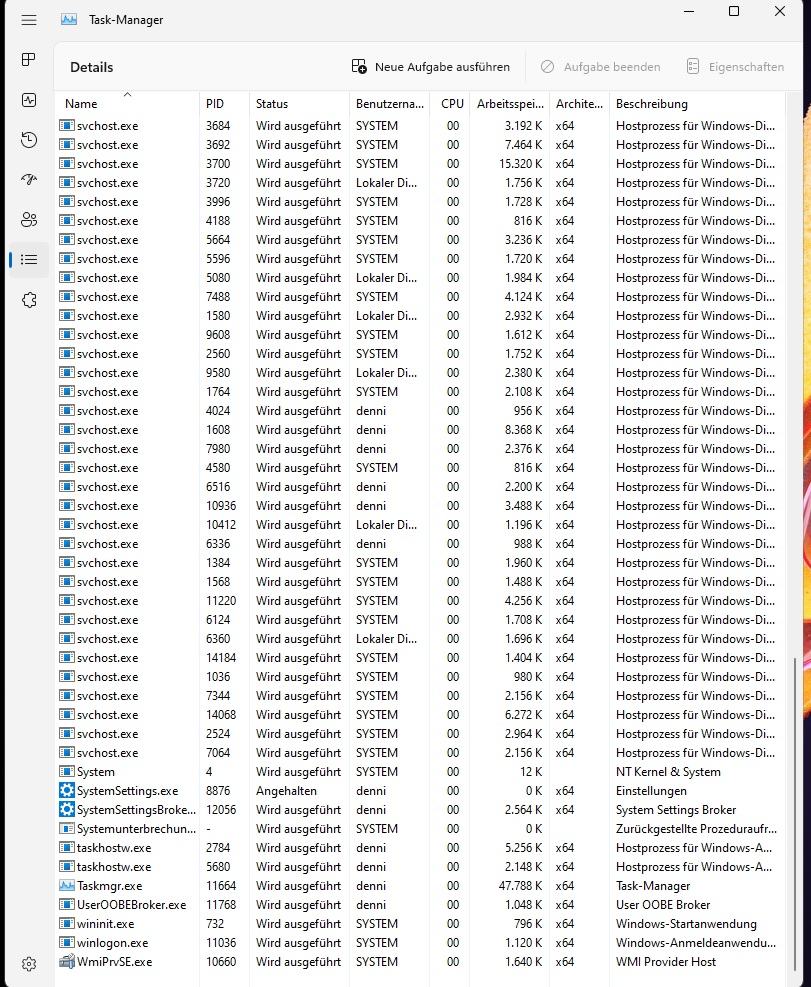This screenshot has width=811, height=987.
Task: Click the Task-Manager app icon in the title bar
Action: click(69, 20)
